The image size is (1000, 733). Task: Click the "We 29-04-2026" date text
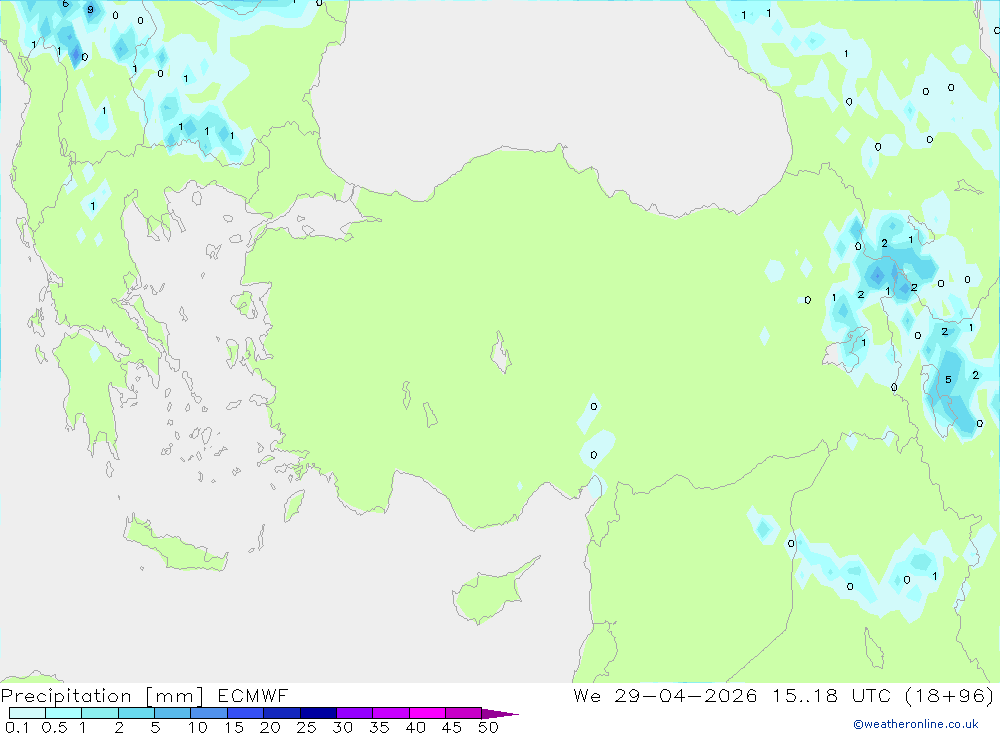pos(665,695)
